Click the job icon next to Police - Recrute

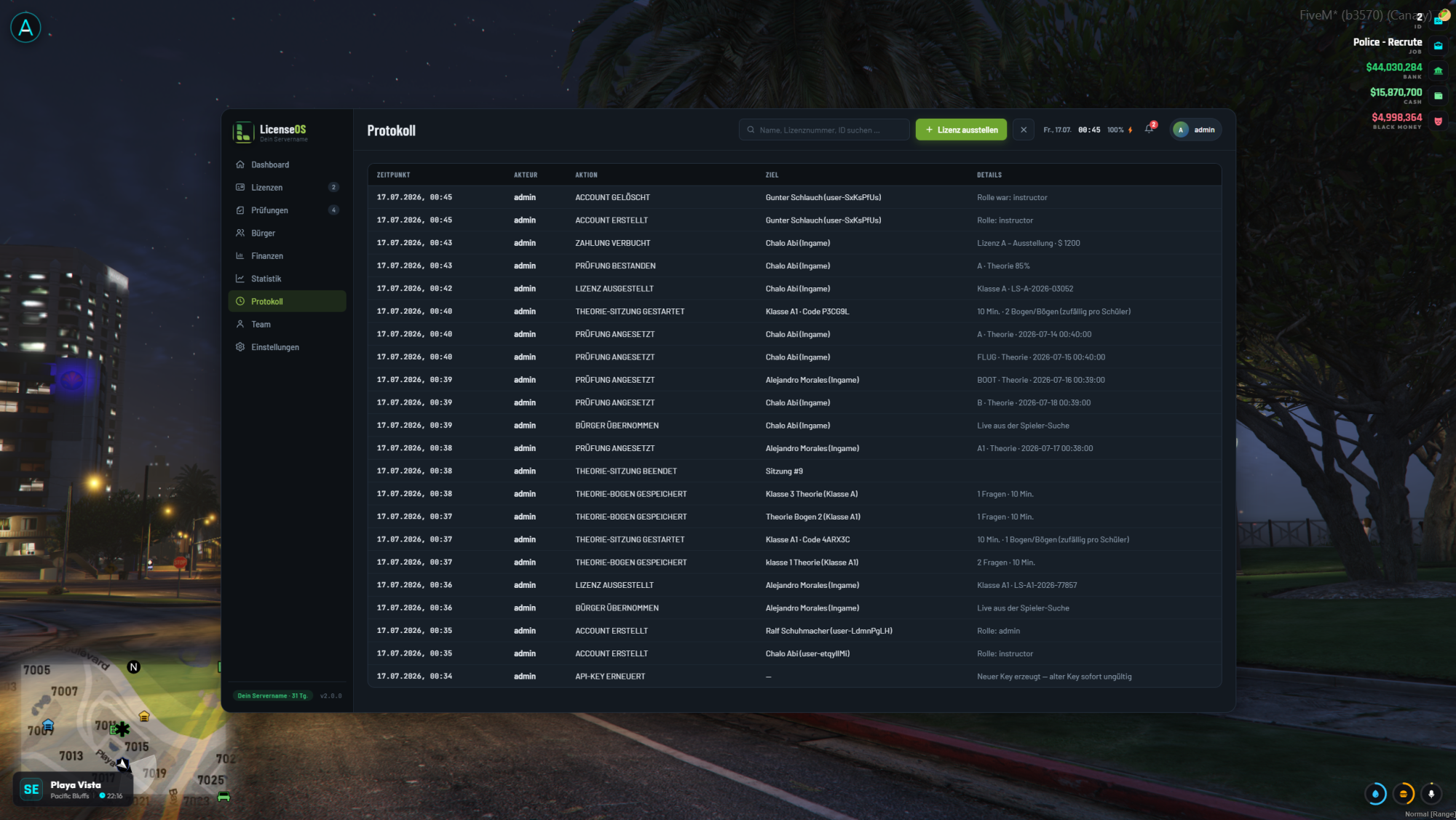click(x=1438, y=45)
